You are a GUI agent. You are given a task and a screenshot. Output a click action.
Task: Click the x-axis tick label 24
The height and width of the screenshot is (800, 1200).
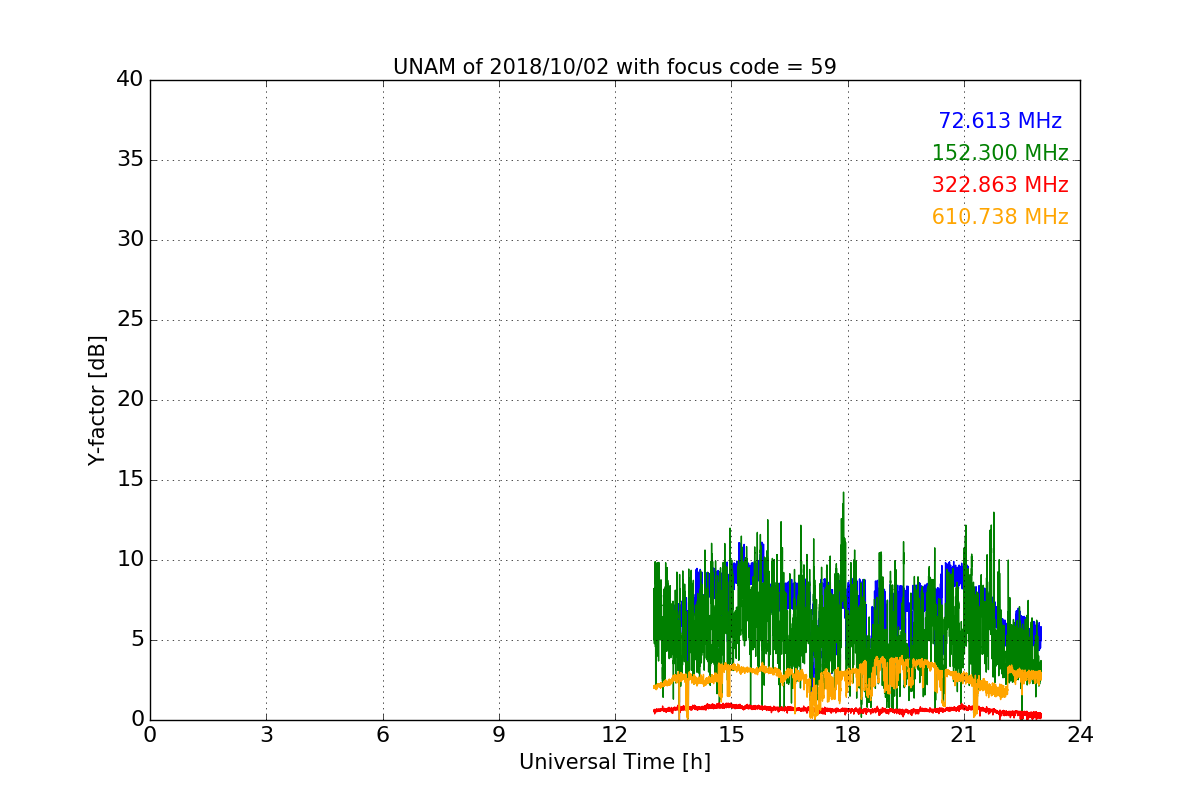point(1080,735)
